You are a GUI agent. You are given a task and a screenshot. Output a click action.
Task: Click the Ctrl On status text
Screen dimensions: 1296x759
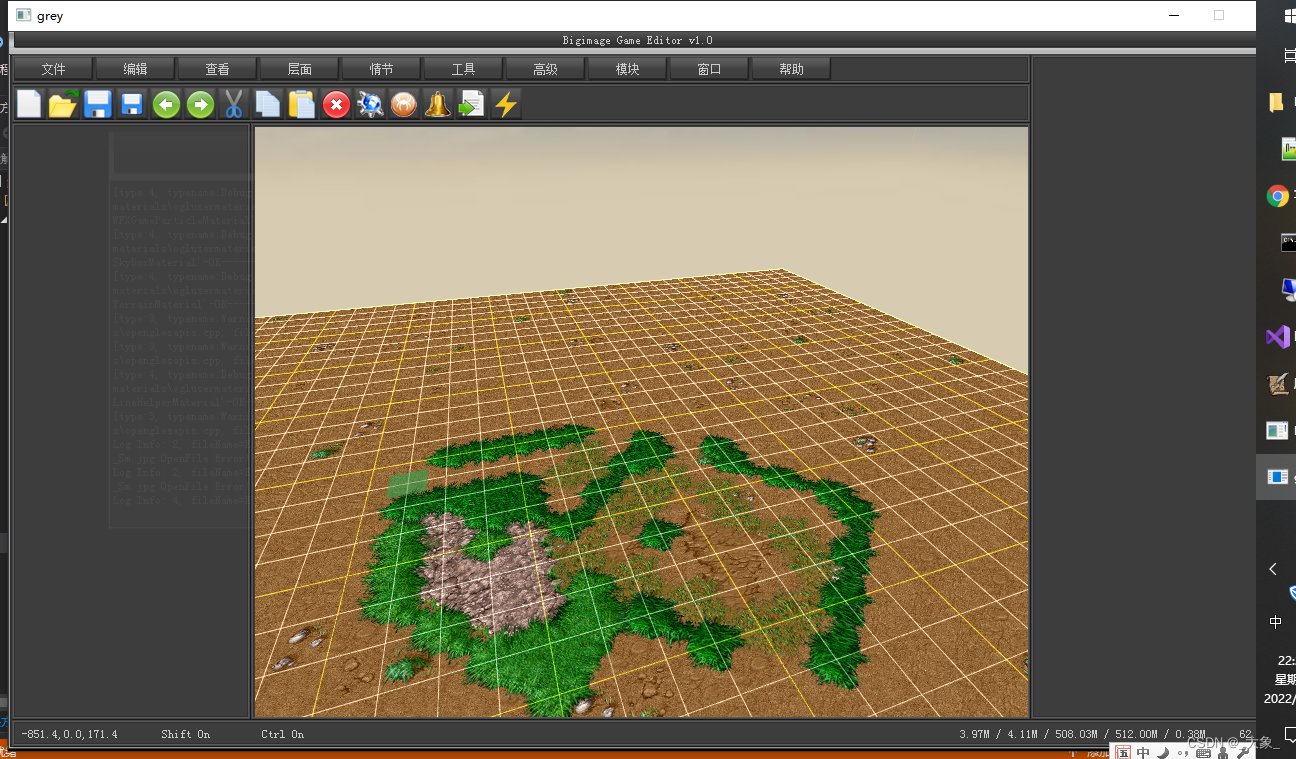pos(283,734)
